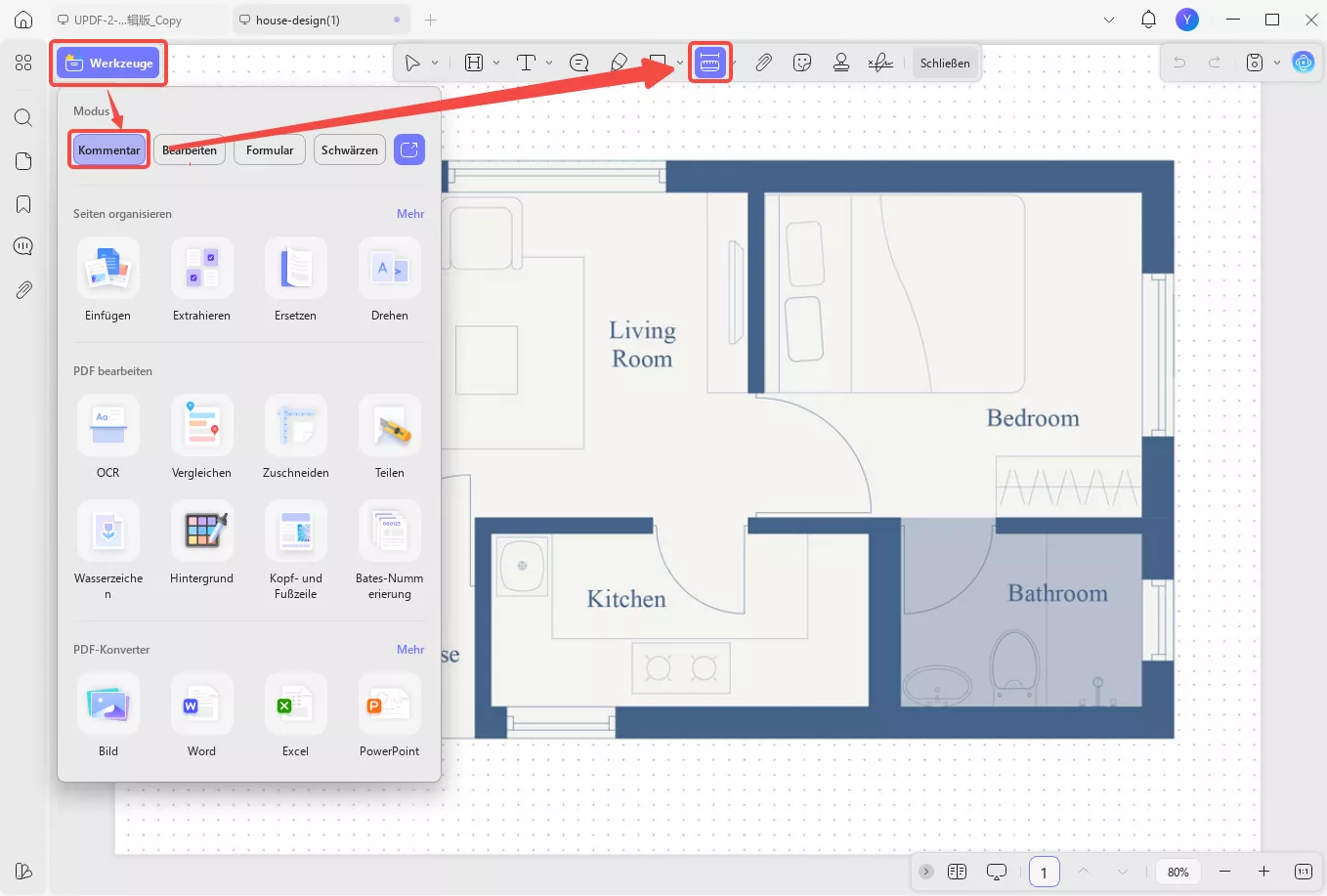This screenshot has height=896, width=1327.
Task: Open the Ersetzen pages tool
Action: 296,280
